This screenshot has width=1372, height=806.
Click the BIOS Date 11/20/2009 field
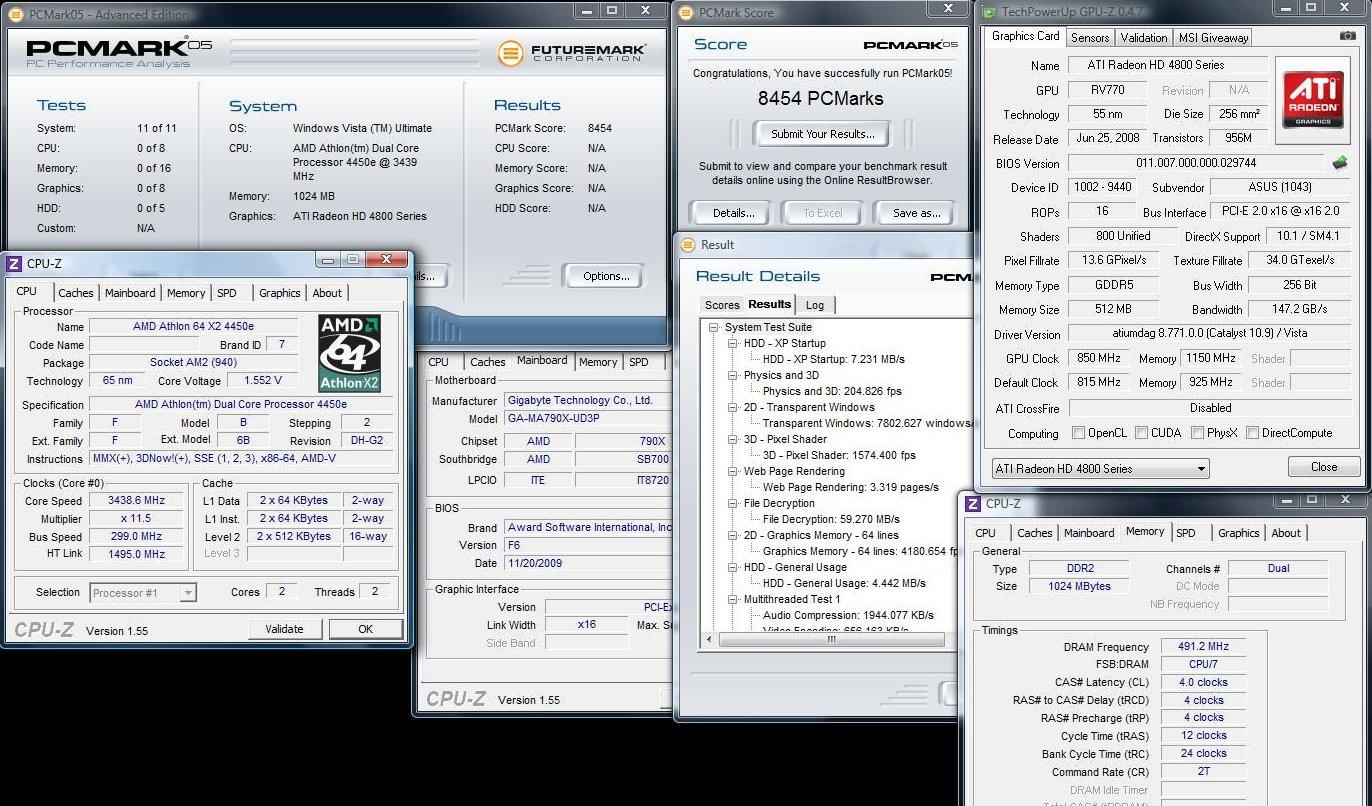point(588,563)
